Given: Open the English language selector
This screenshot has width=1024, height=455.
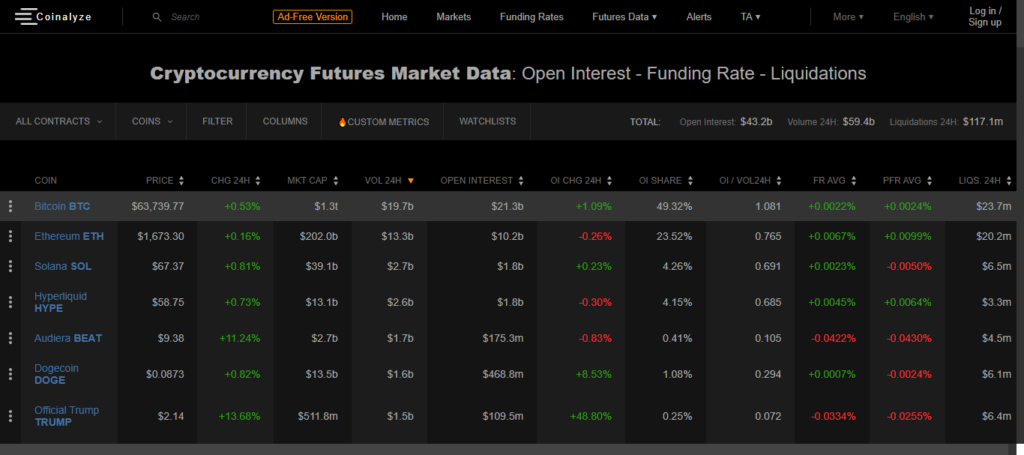Looking at the screenshot, I should [913, 17].
